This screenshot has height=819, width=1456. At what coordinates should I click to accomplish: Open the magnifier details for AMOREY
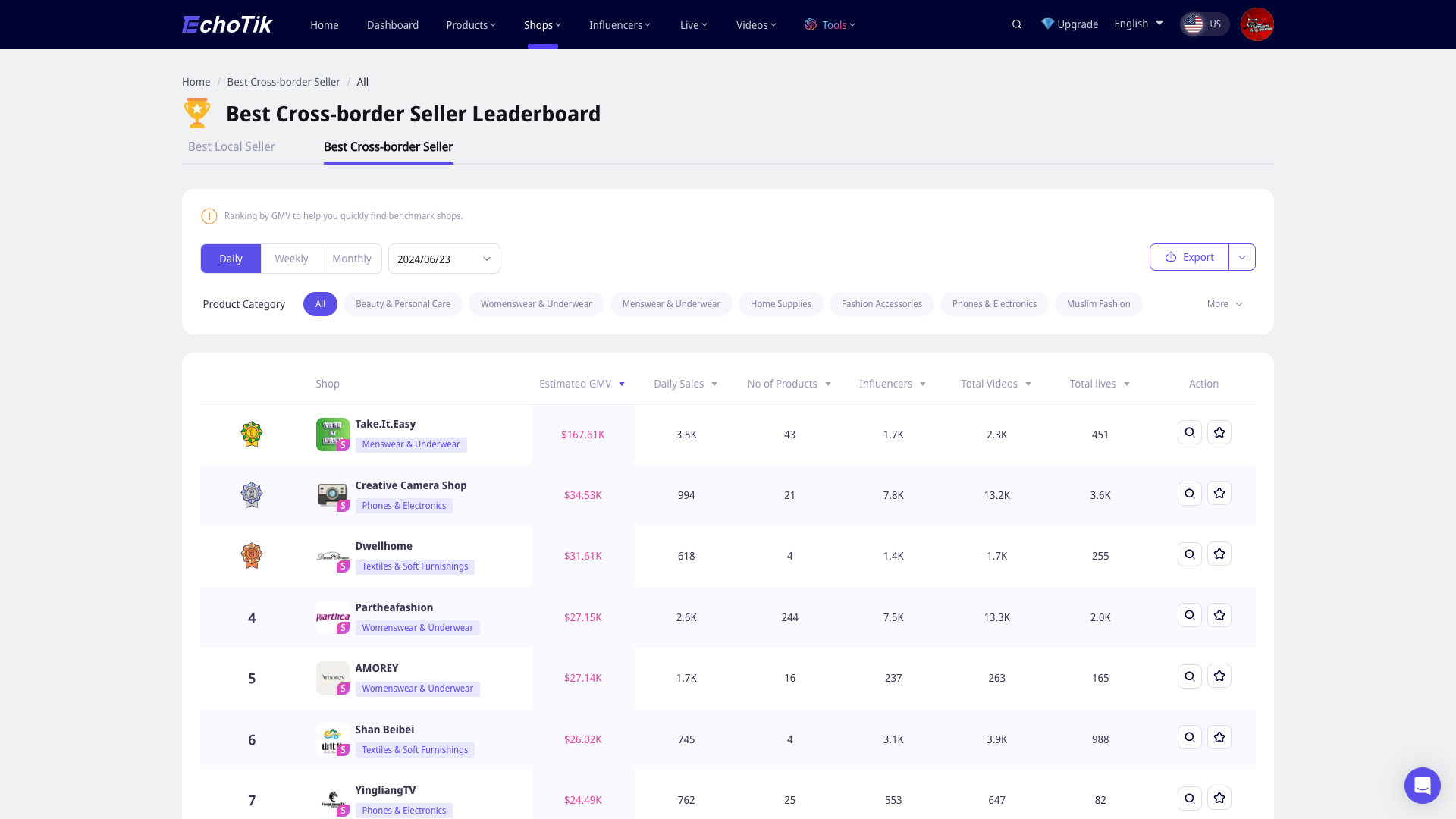tap(1189, 676)
